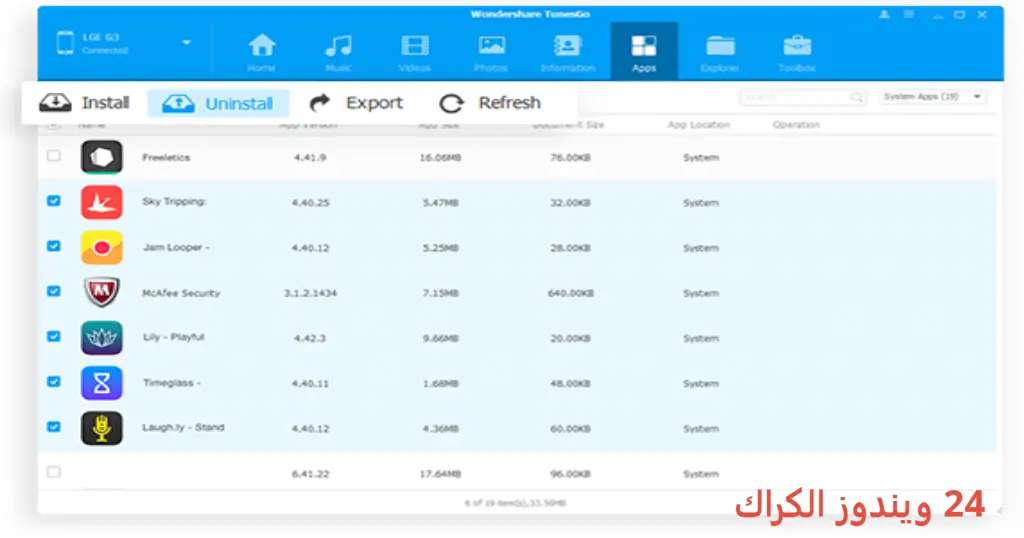Image resolution: width=1024 pixels, height=538 pixels.
Task: Switch to the Music tab
Action: 338,52
